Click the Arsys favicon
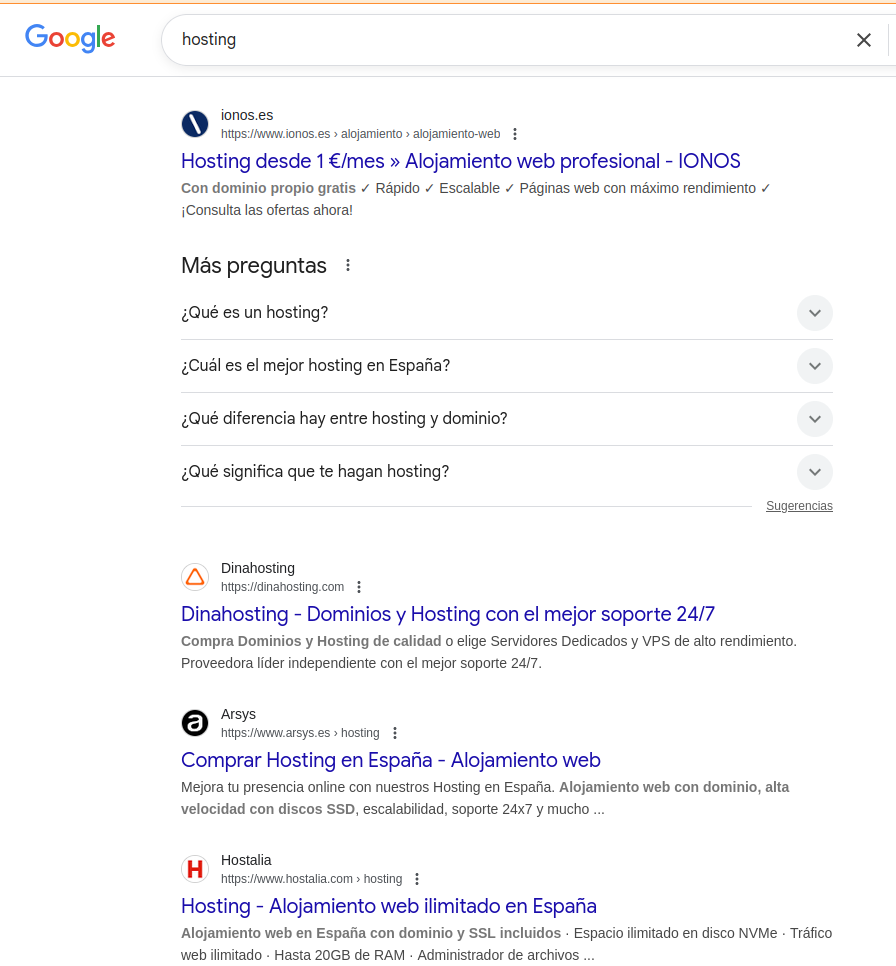The height and width of the screenshot is (966, 896). tap(195, 722)
